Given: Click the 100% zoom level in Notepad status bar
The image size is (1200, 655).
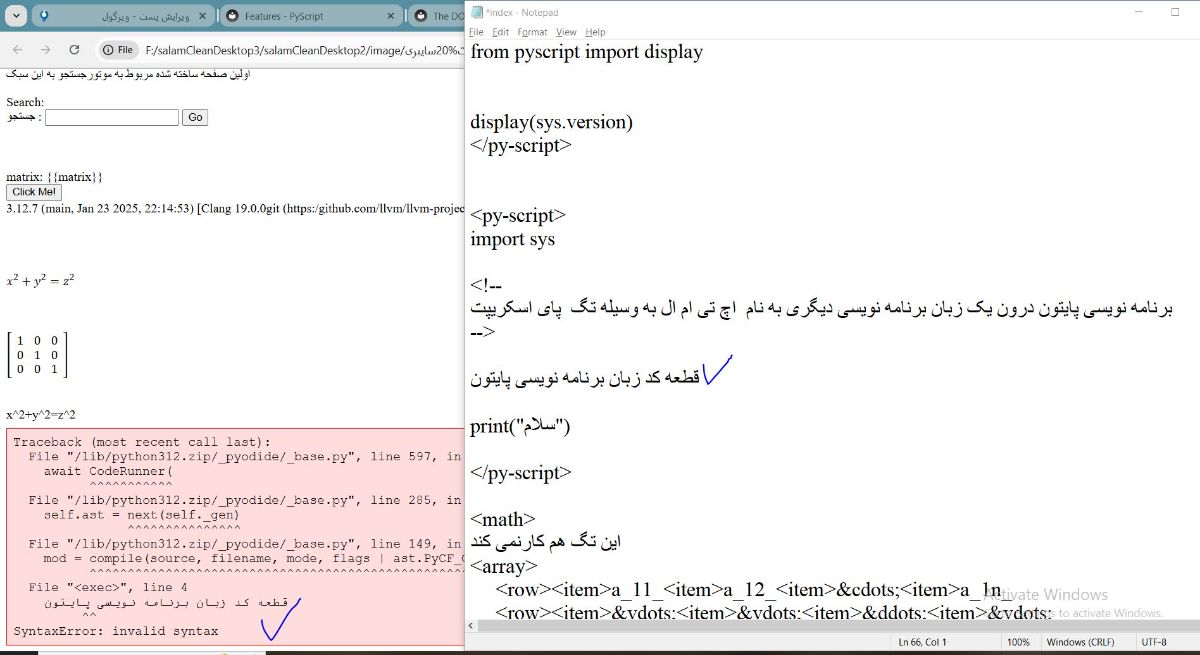Looking at the screenshot, I should [1019, 642].
